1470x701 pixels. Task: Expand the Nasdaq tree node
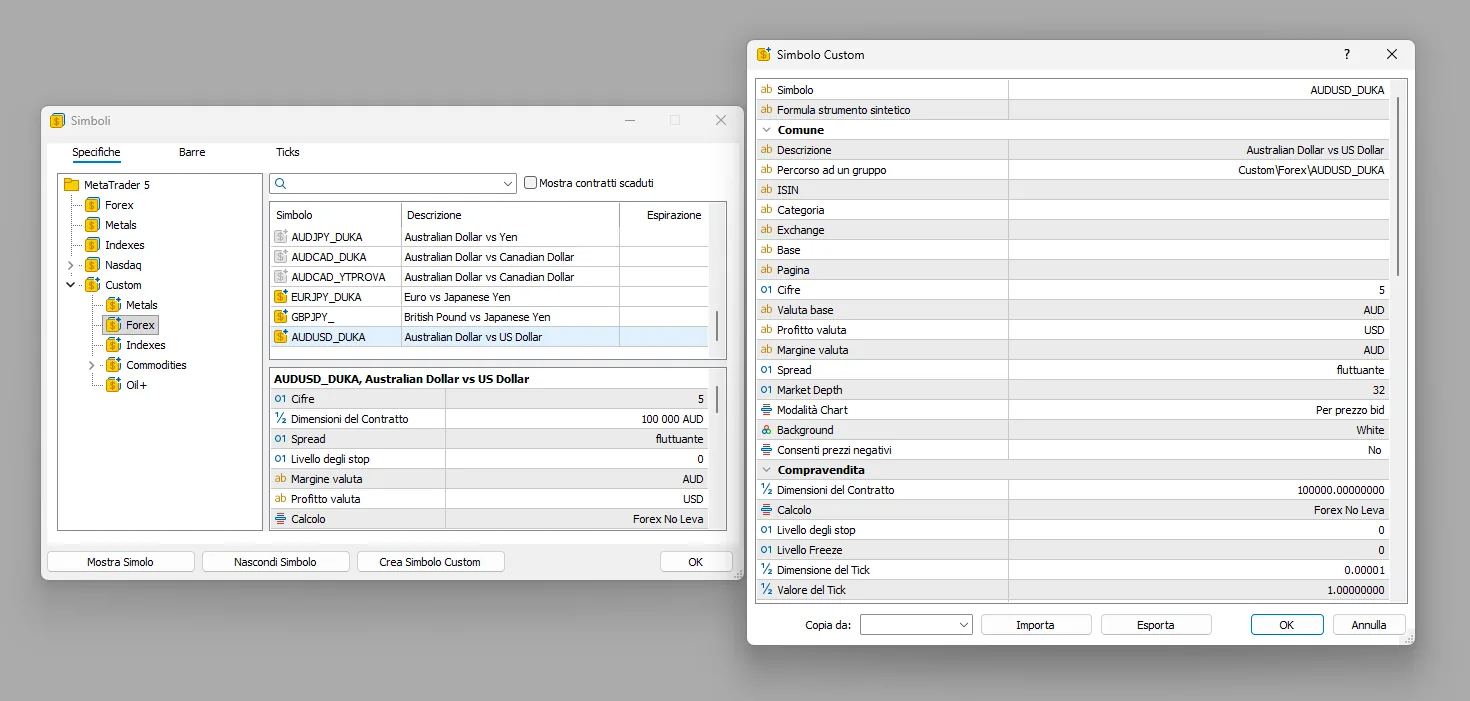[71, 265]
